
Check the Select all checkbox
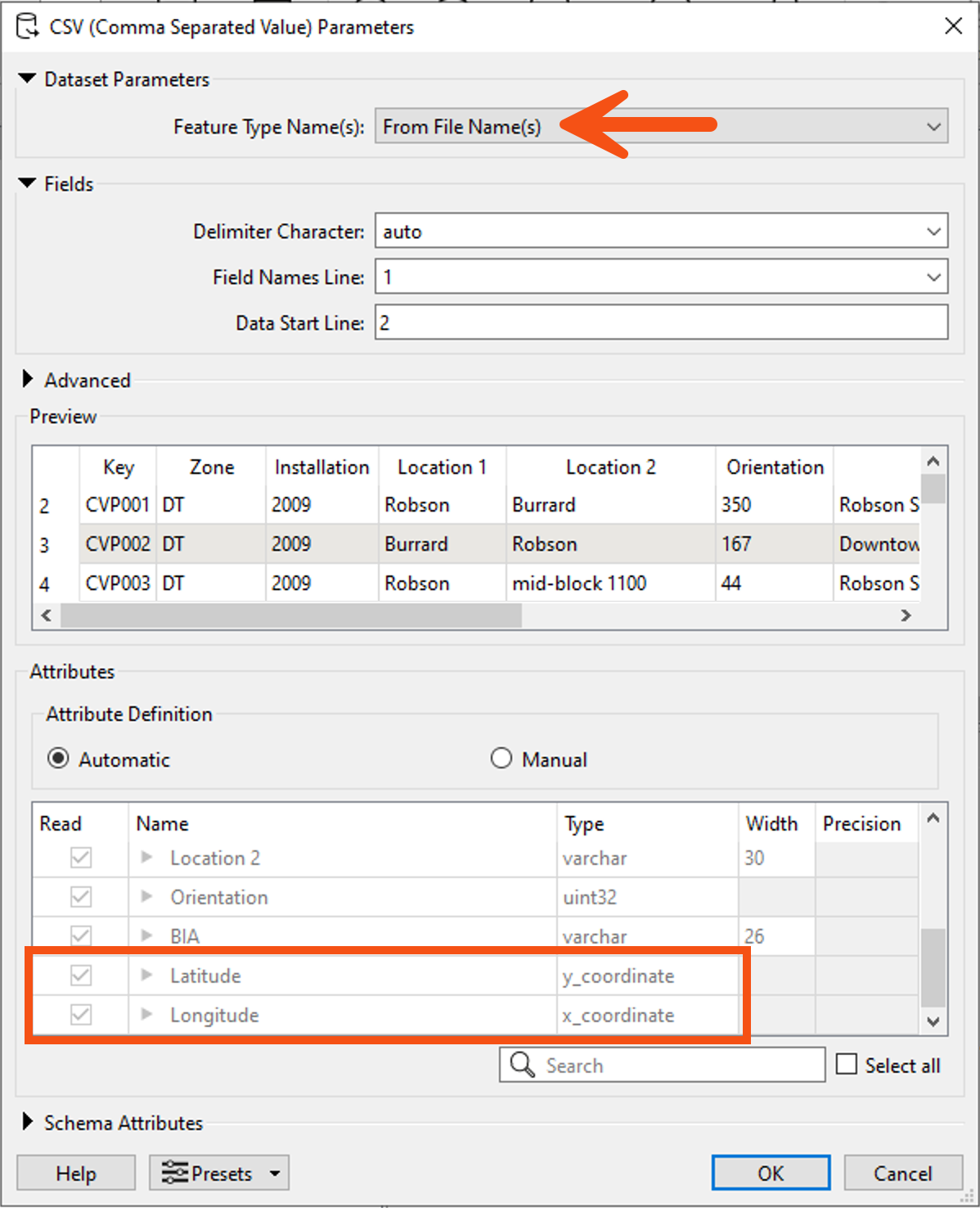click(x=846, y=1062)
